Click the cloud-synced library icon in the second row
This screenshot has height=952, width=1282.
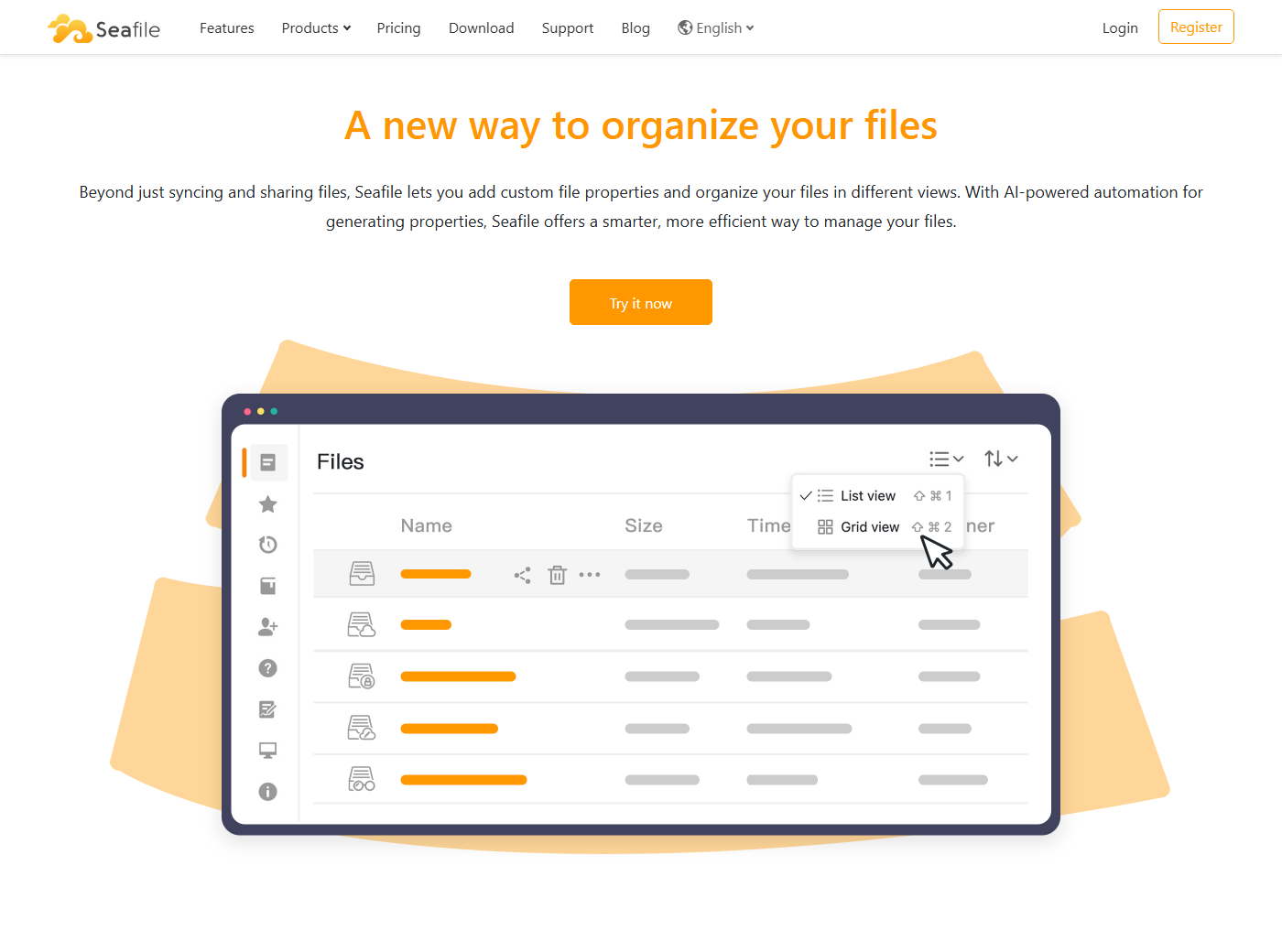[362, 625]
